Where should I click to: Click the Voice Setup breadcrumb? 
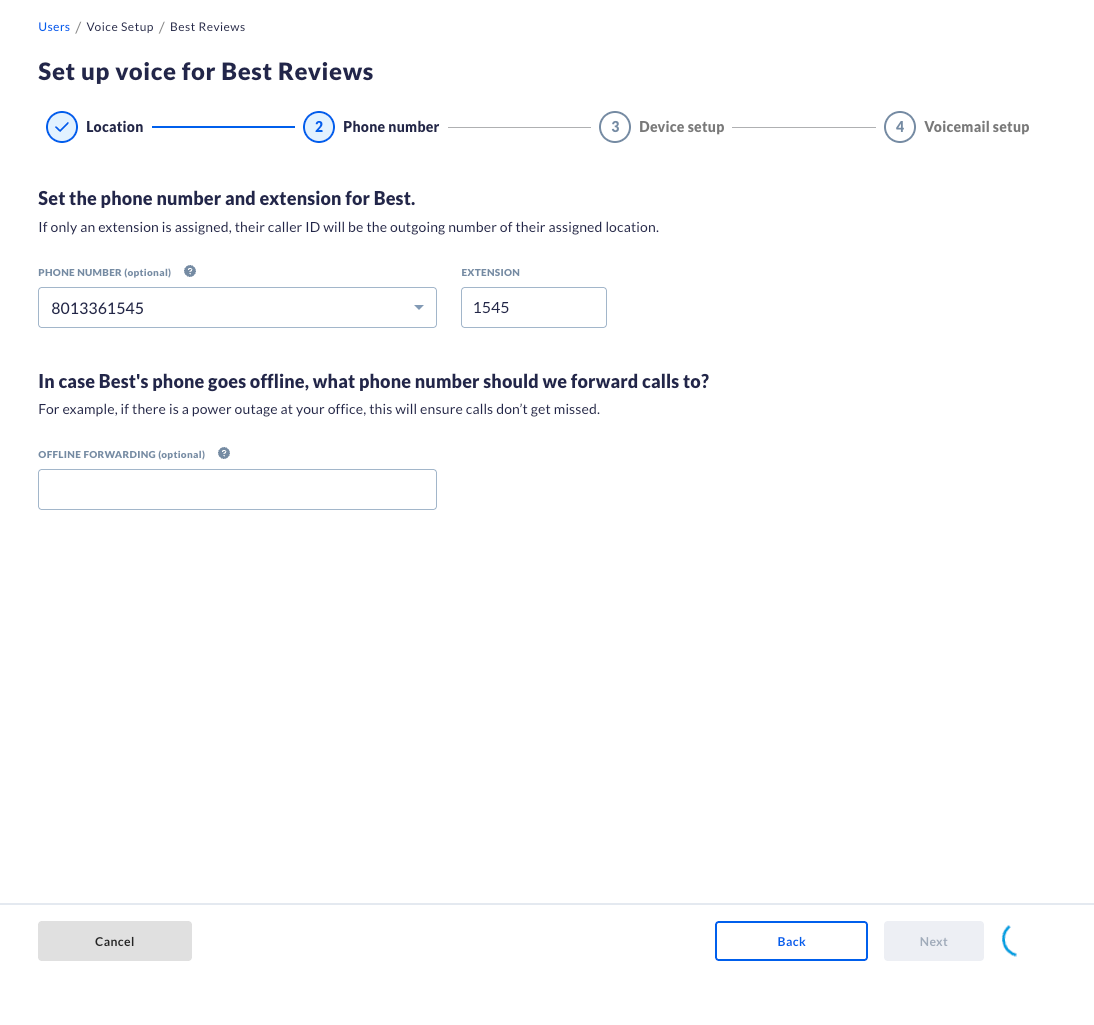(120, 26)
